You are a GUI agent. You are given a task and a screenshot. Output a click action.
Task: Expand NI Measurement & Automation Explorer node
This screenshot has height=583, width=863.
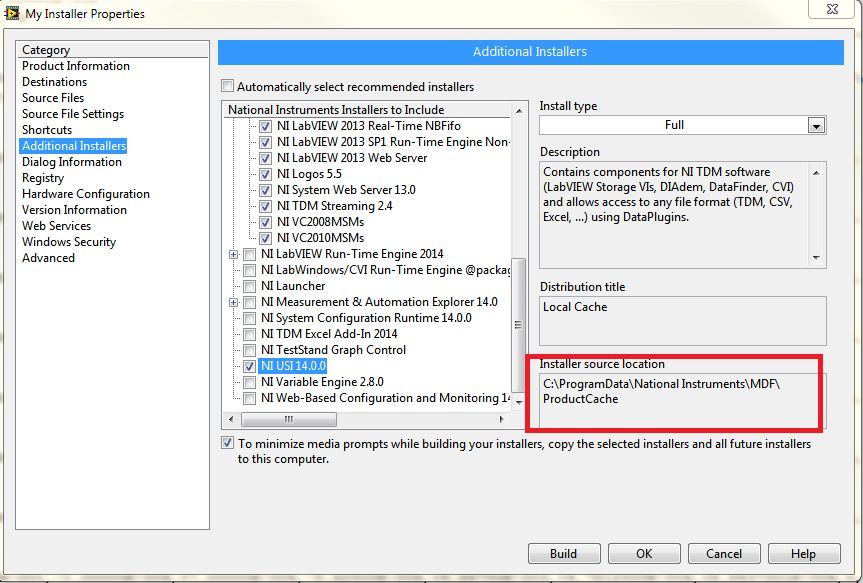click(x=233, y=302)
